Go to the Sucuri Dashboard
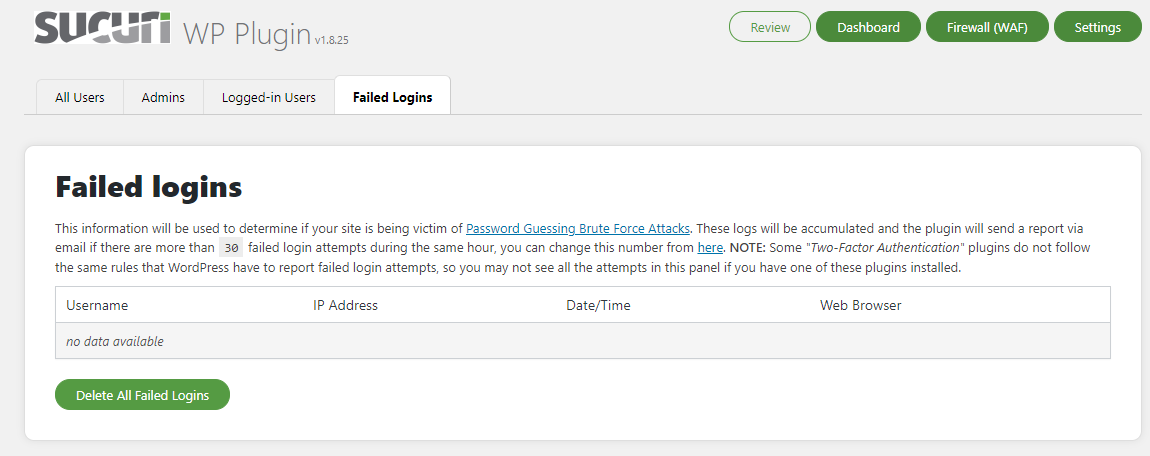The image size is (1150, 456). (x=867, y=27)
